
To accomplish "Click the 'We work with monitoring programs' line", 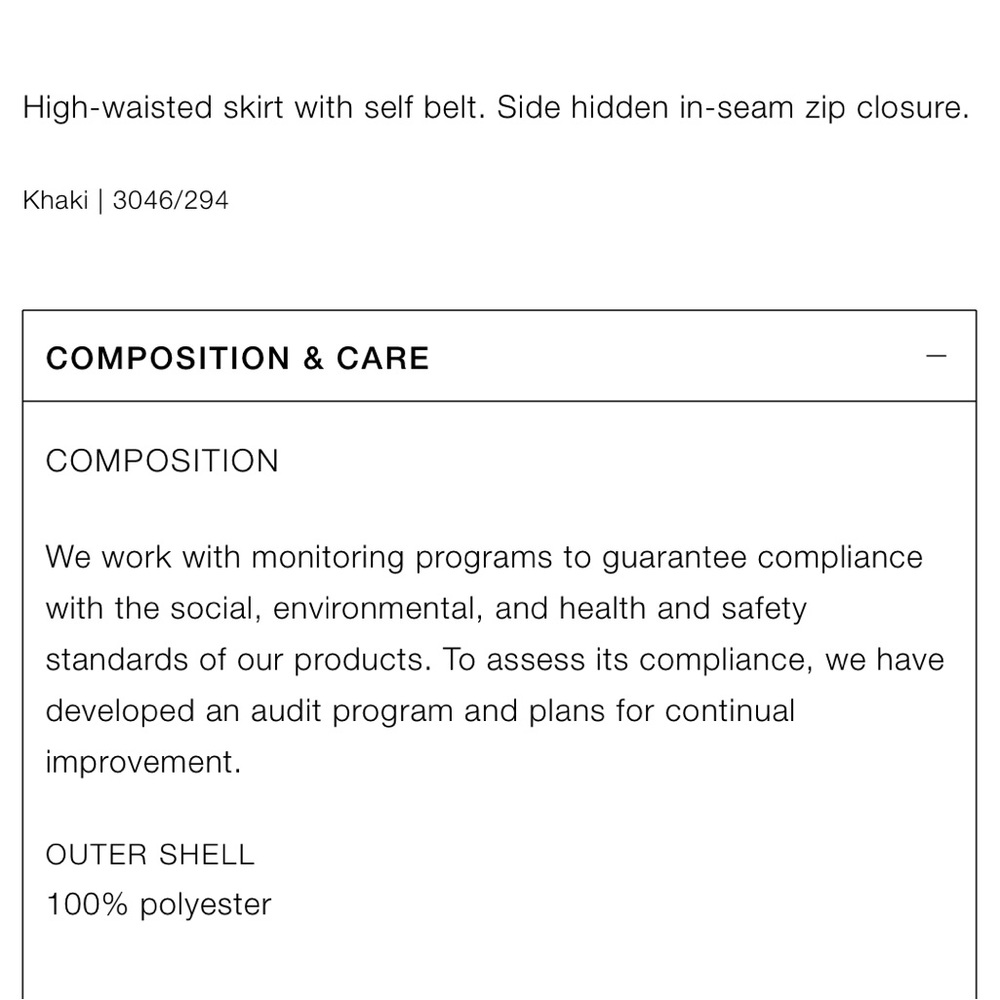I will point(484,557).
